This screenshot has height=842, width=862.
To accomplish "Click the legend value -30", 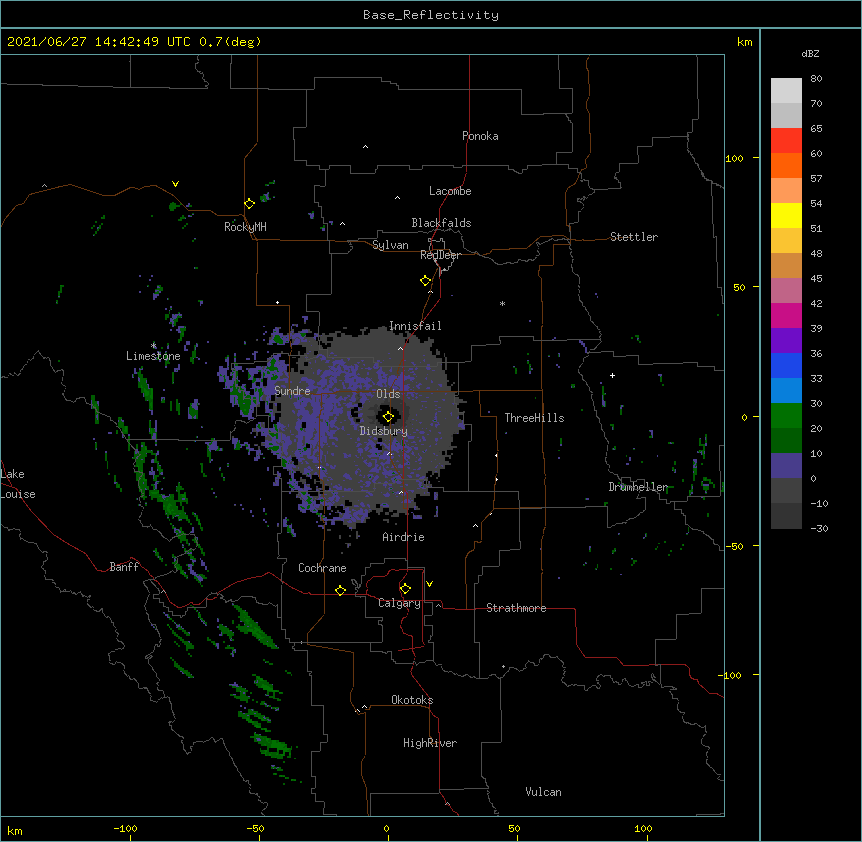I will pos(819,529).
